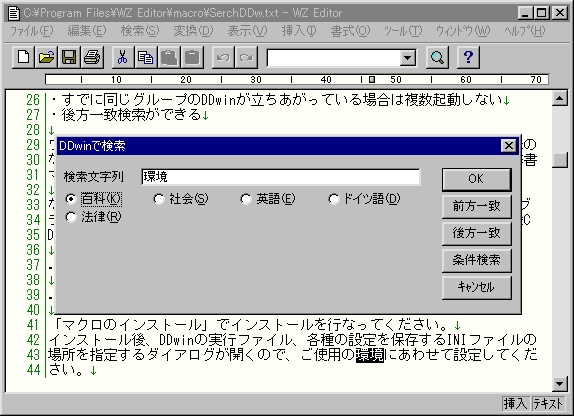Undo the last edit with toolbar icon
Image resolution: width=574 pixels, height=416 pixels.
223,57
